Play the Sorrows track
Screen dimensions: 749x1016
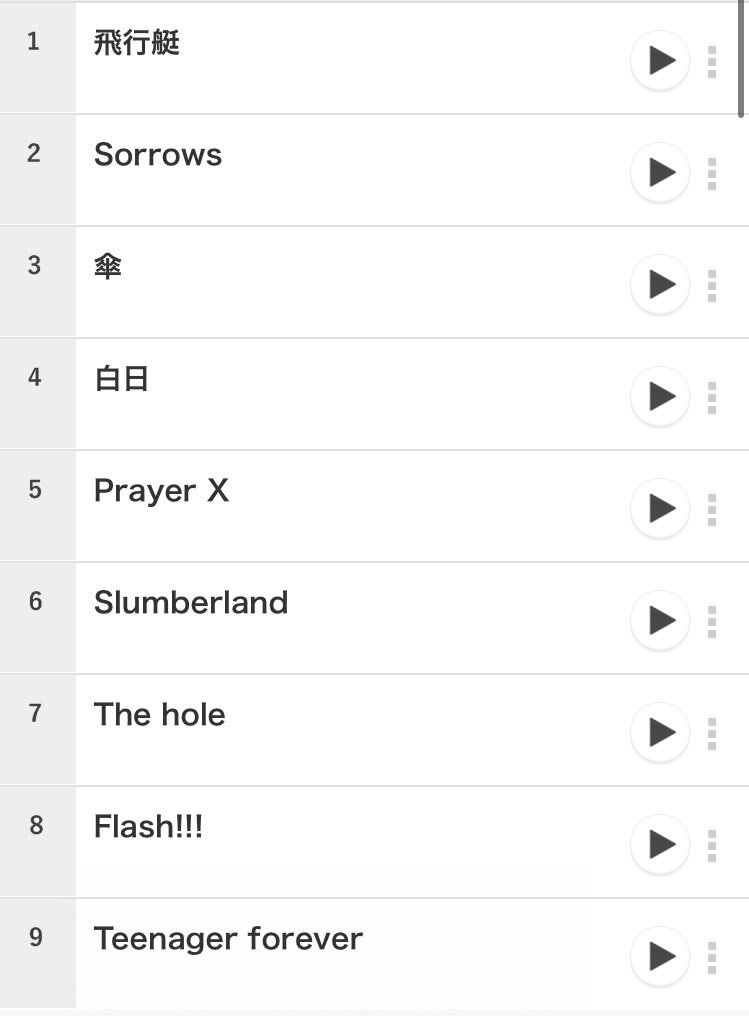(x=660, y=172)
